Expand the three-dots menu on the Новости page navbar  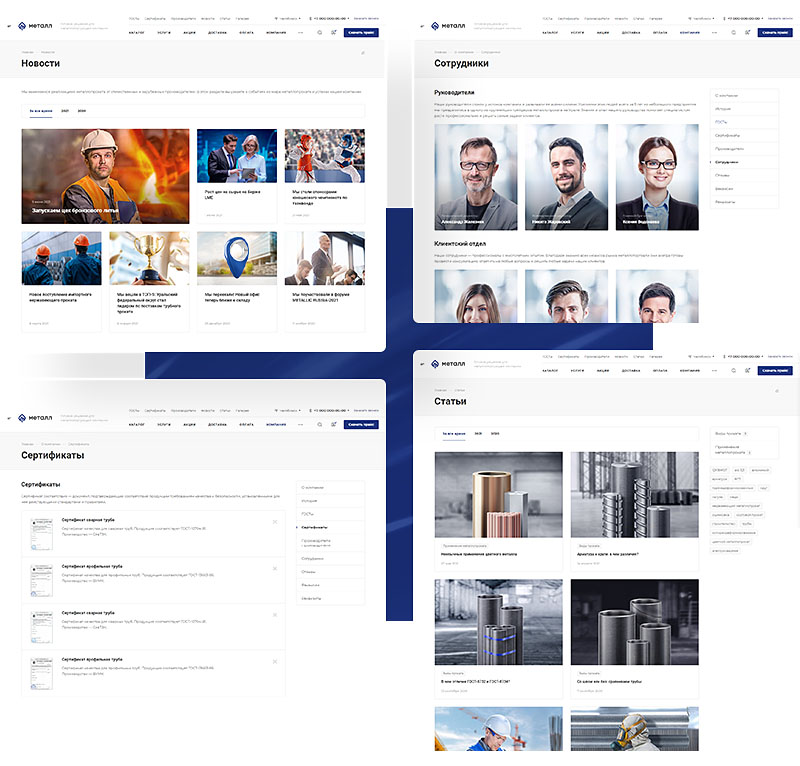(x=300, y=32)
